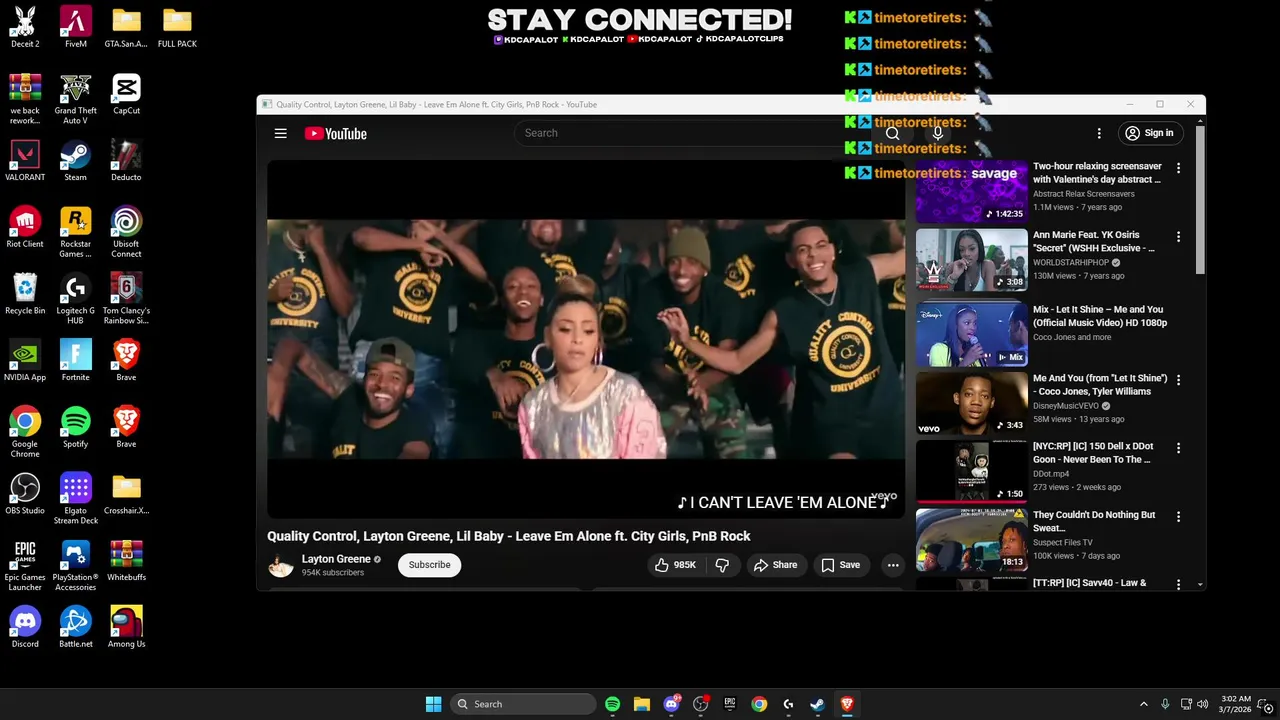Select the Logitech G HUB desktop icon
Viewport: 1280px width, 720px height.
pos(76,299)
